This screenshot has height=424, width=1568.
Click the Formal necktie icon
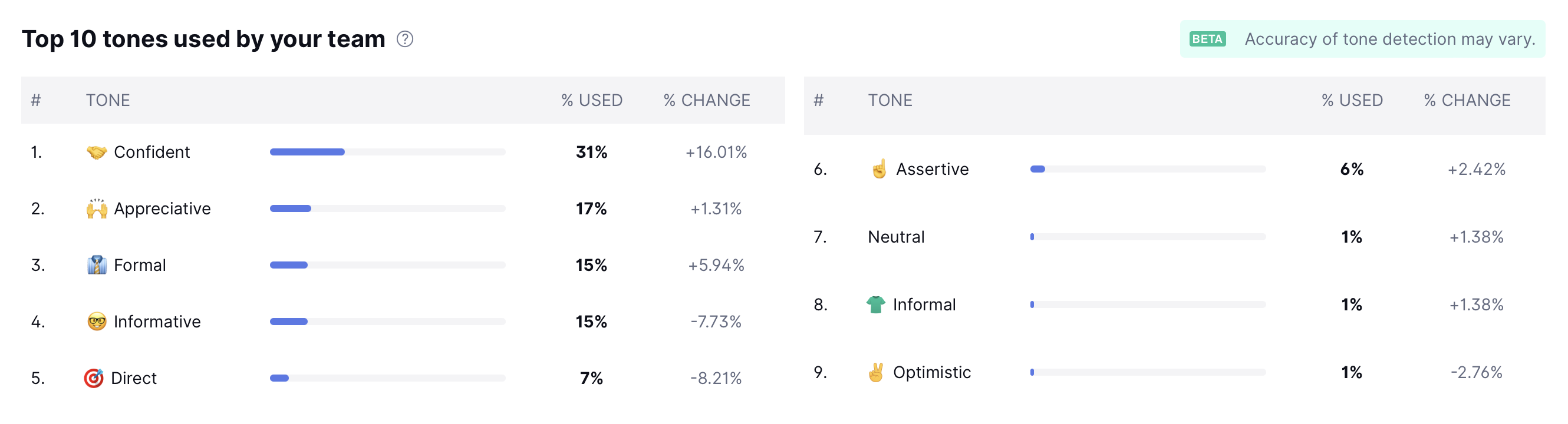pos(96,265)
